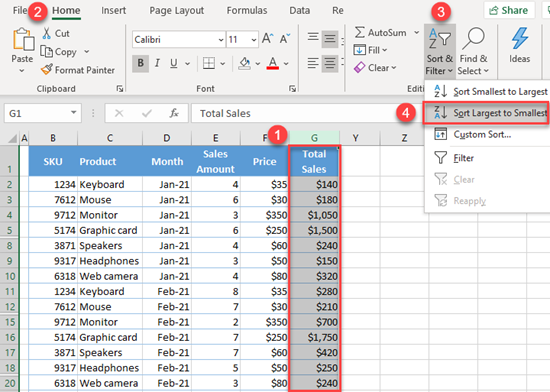The width and height of the screenshot is (550, 392).
Task: Click the Paste clipboard icon
Action: click(23, 39)
